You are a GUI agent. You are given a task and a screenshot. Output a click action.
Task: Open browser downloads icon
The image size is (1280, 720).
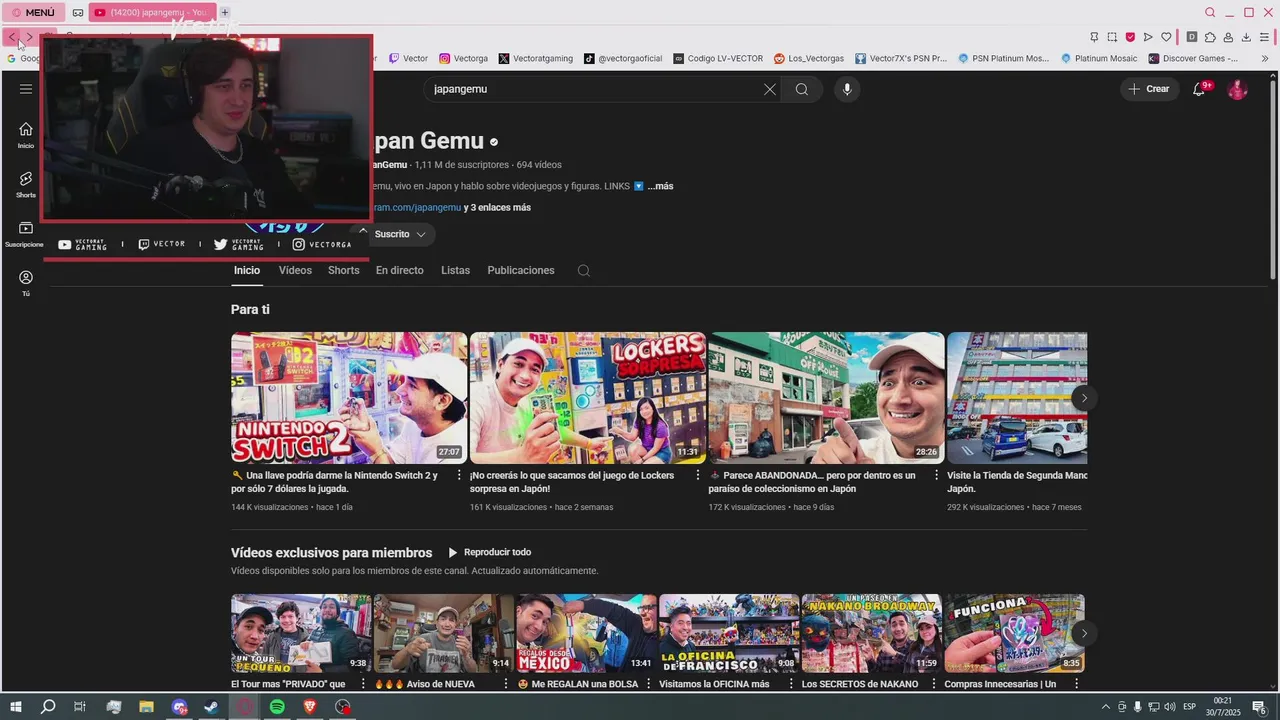[x=1246, y=37]
